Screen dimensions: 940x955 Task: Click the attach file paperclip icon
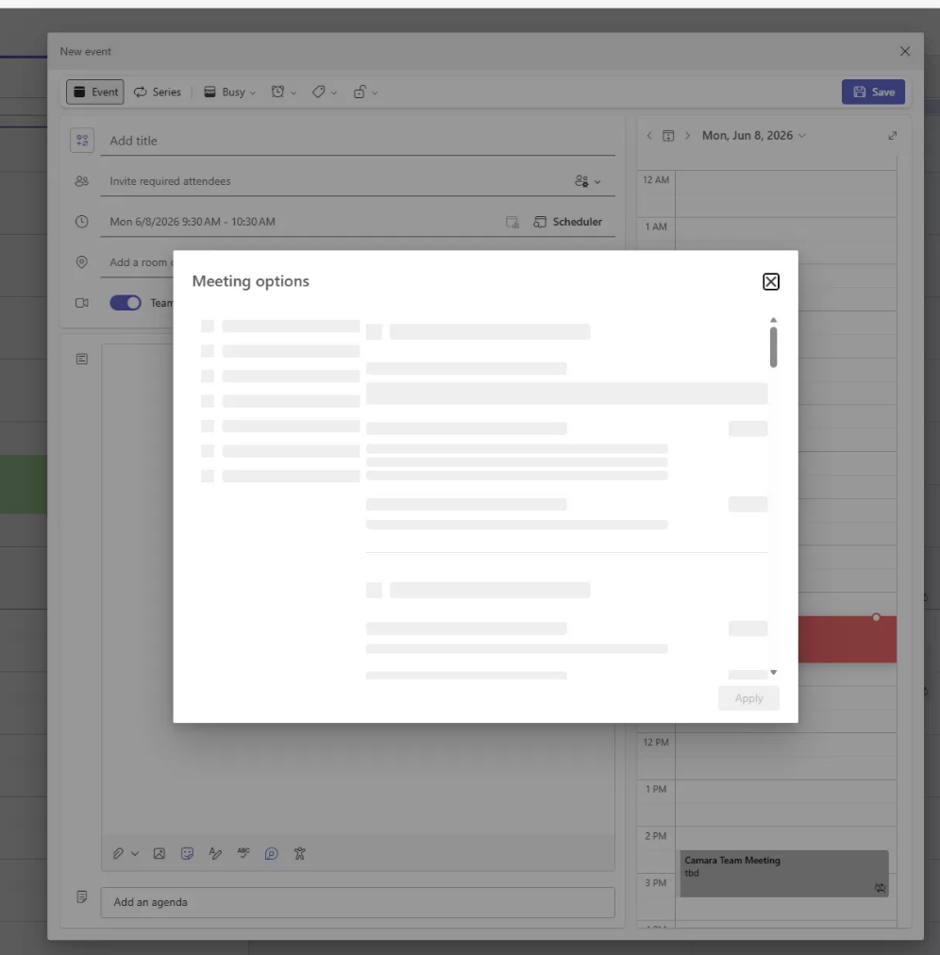[x=118, y=853]
